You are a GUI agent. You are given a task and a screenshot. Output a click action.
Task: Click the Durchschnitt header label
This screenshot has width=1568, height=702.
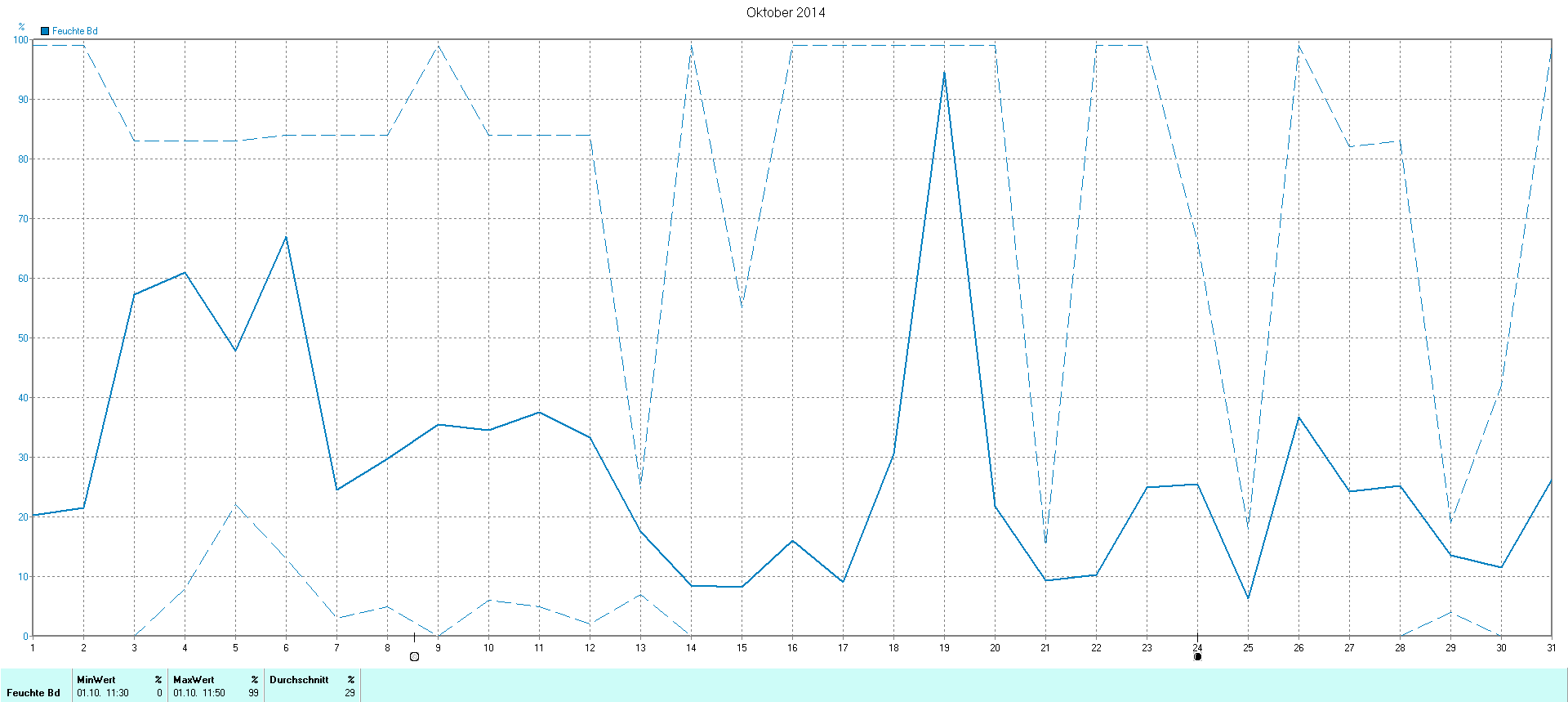point(299,679)
